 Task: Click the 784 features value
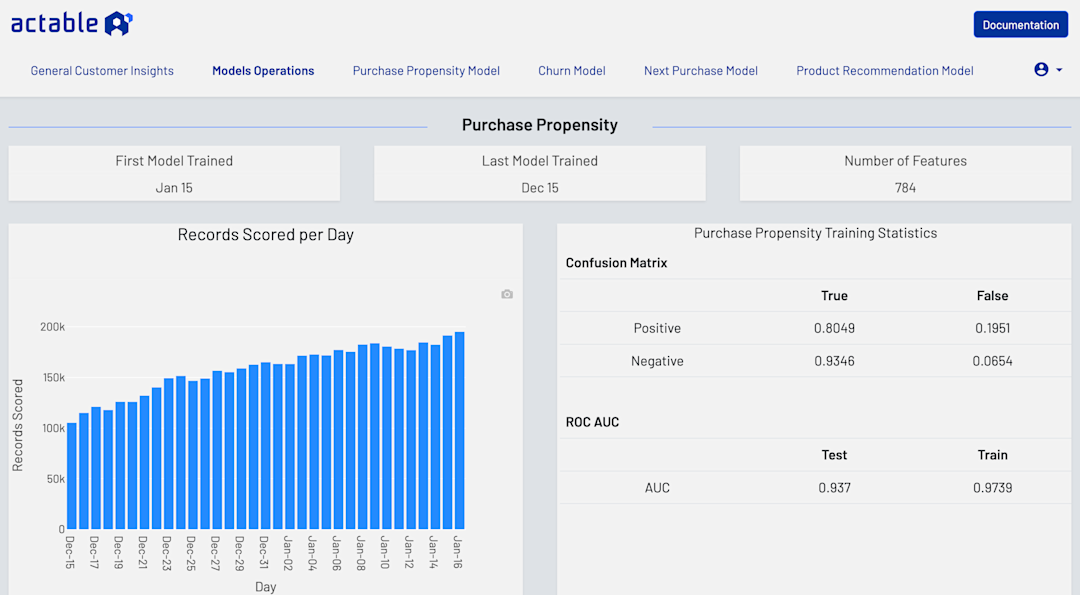point(905,188)
